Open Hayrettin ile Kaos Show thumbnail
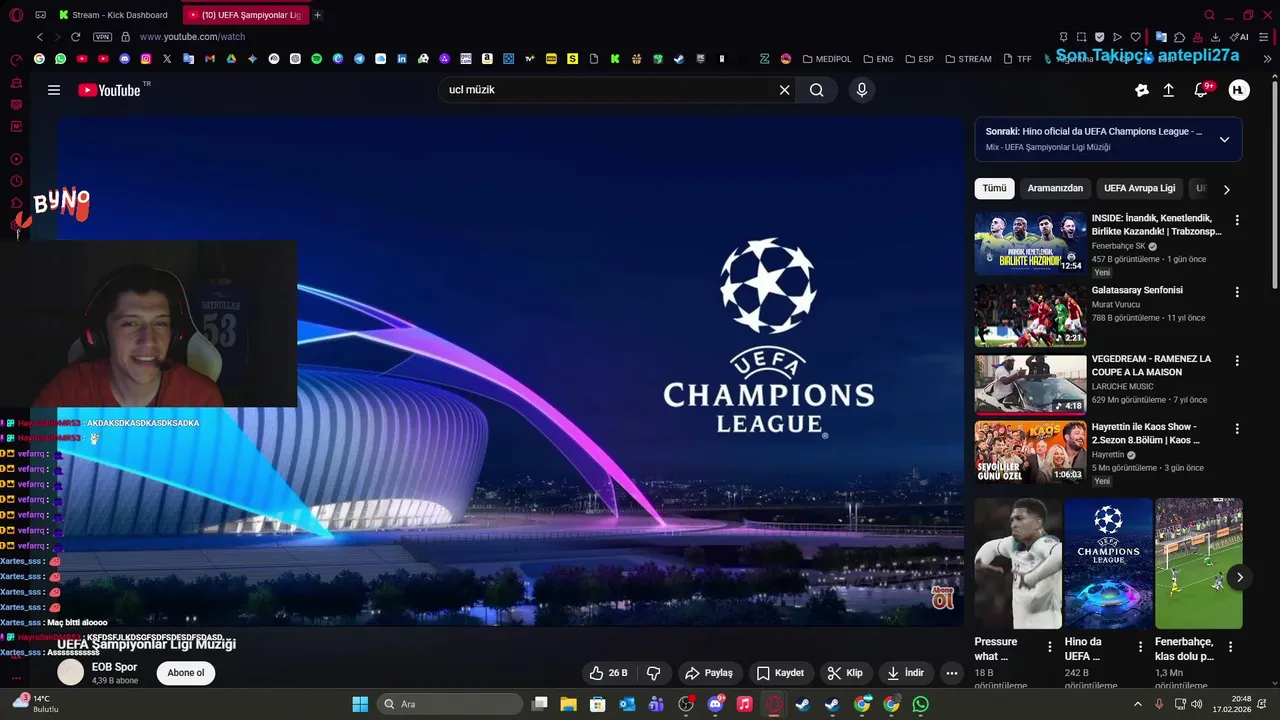This screenshot has width=1280, height=720. tap(1030, 452)
